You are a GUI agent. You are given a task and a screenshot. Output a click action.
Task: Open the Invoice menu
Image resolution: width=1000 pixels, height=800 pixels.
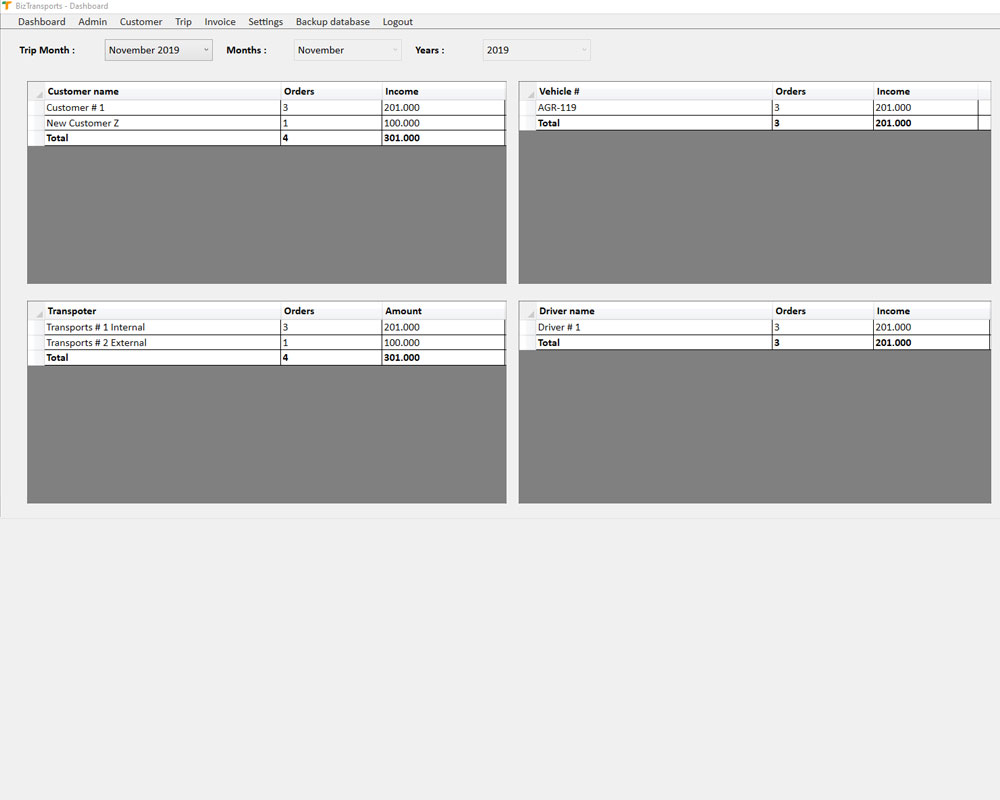pyautogui.click(x=220, y=22)
